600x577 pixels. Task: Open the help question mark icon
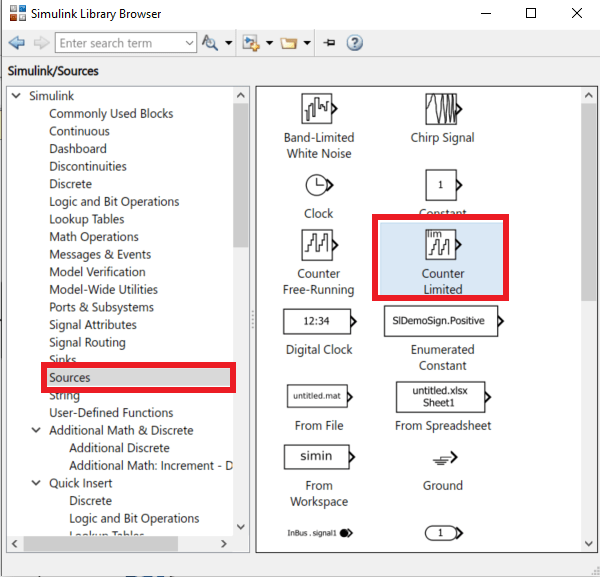point(355,43)
